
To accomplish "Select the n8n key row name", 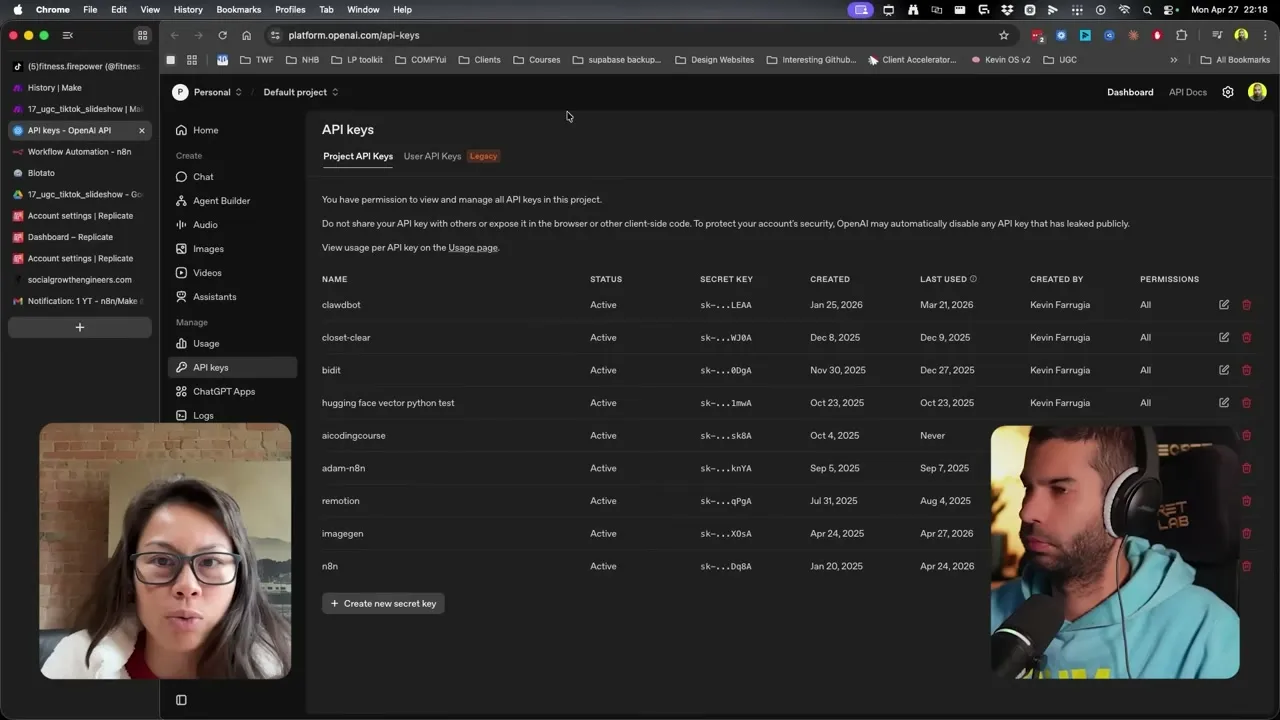I will 330,566.
